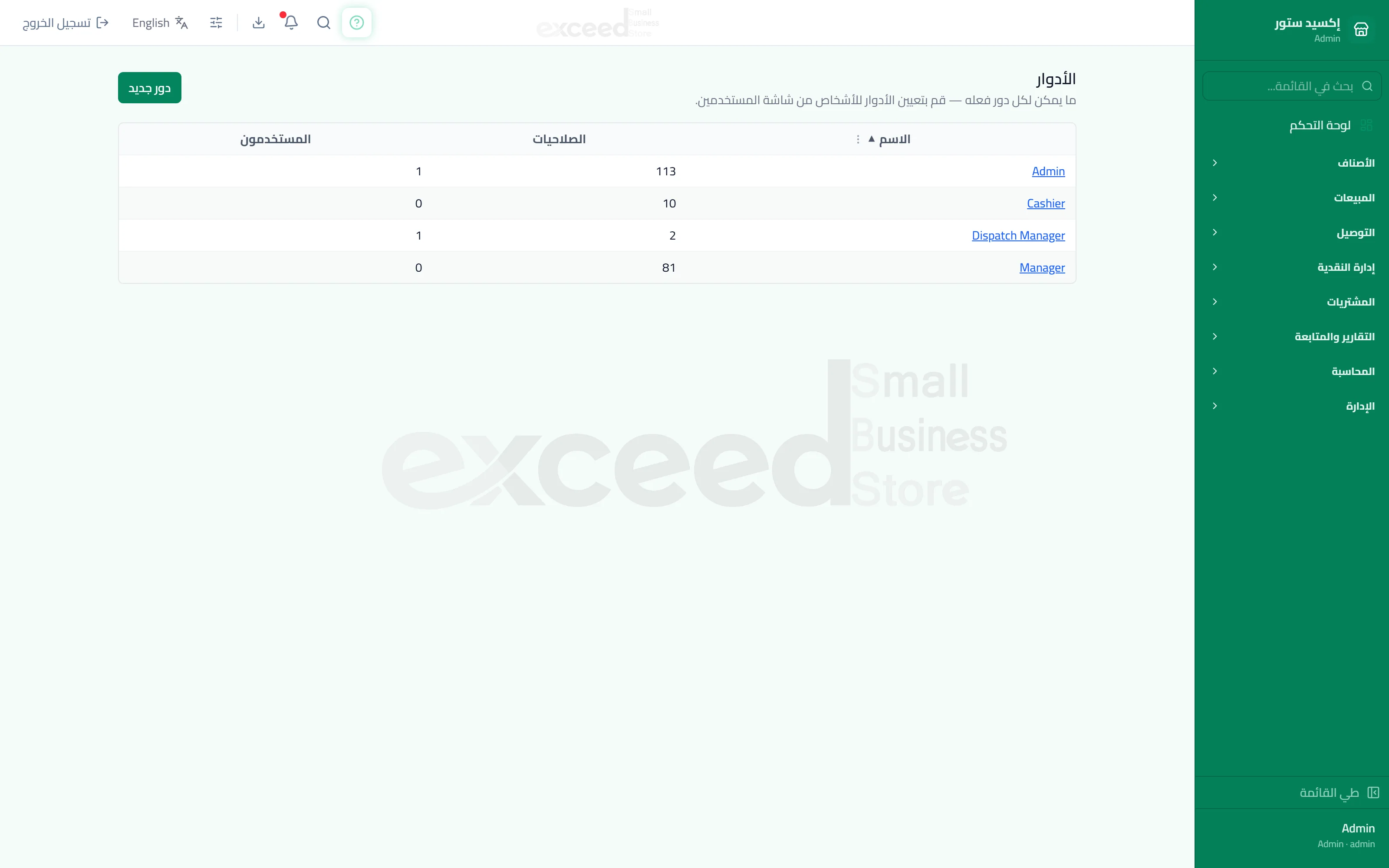This screenshot has height=868, width=1389.
Task: Open the Dispatch Manager role link
Action: point(1018,235)
